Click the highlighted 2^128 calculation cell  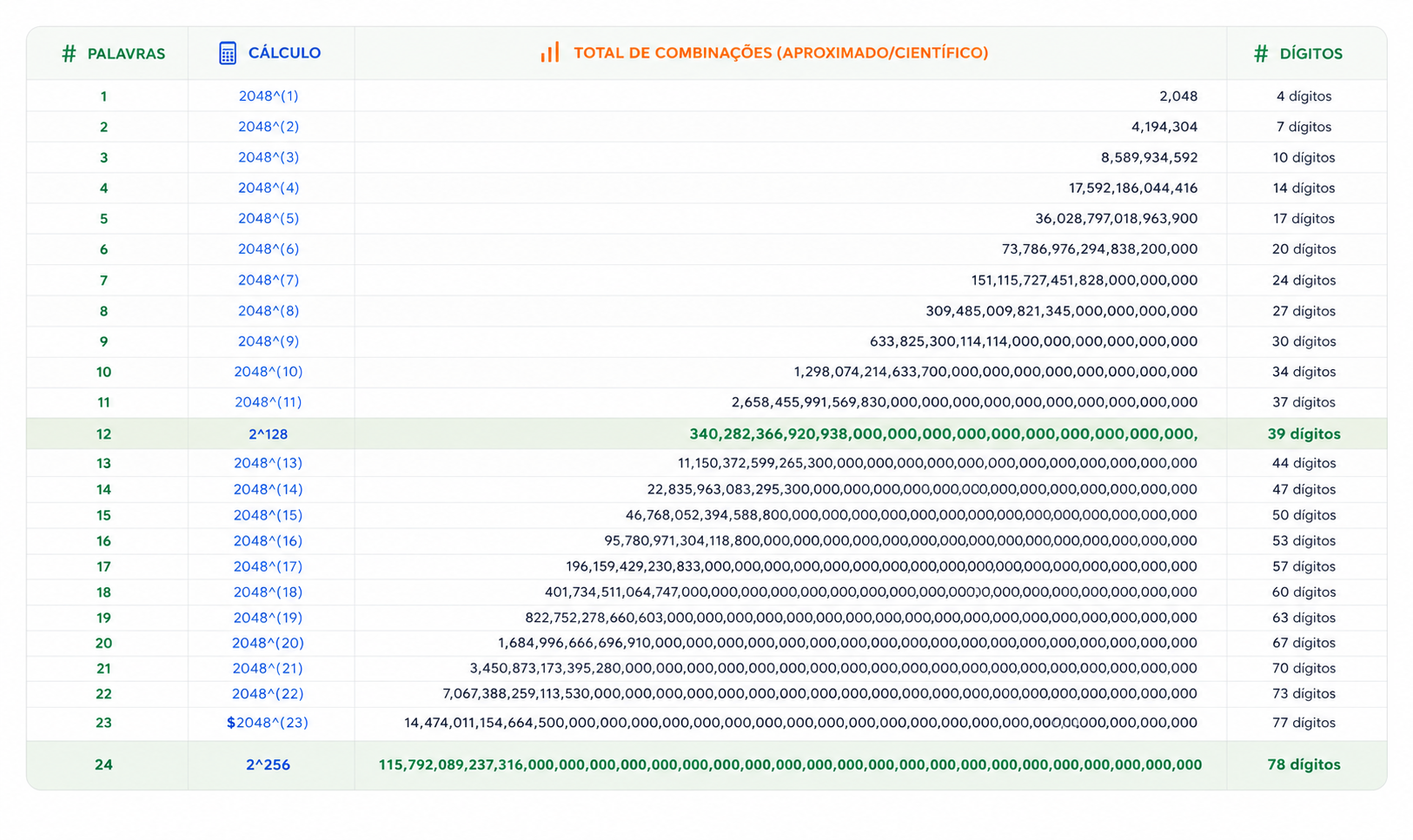pos(268,433)
